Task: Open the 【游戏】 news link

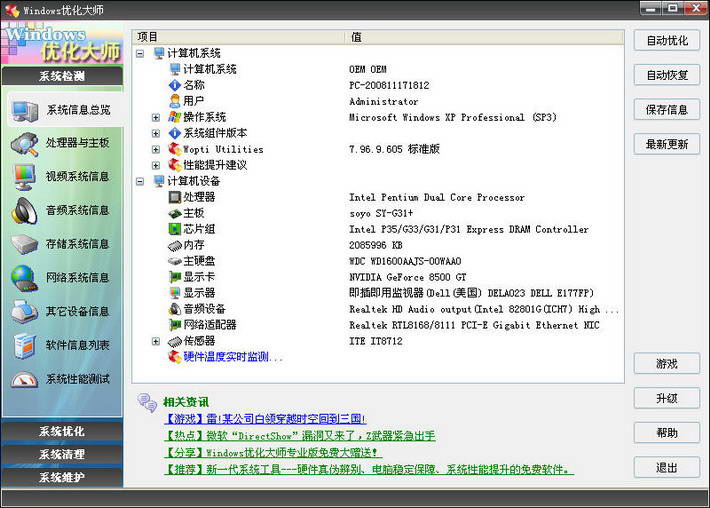Action: click(265, 419)
